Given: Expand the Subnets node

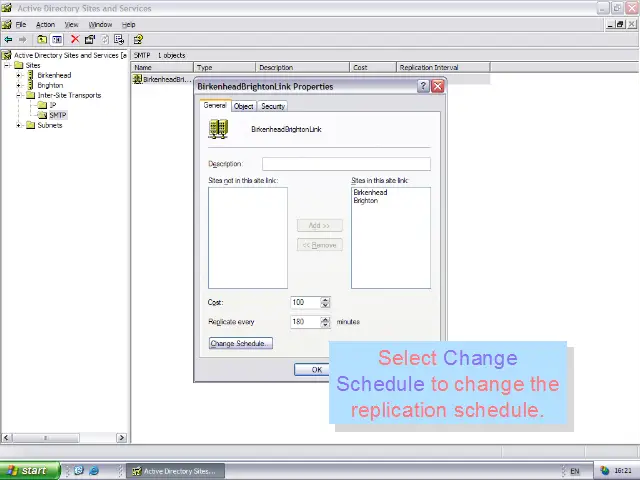Looking at the screenshot, I should [x=18, y=125].
